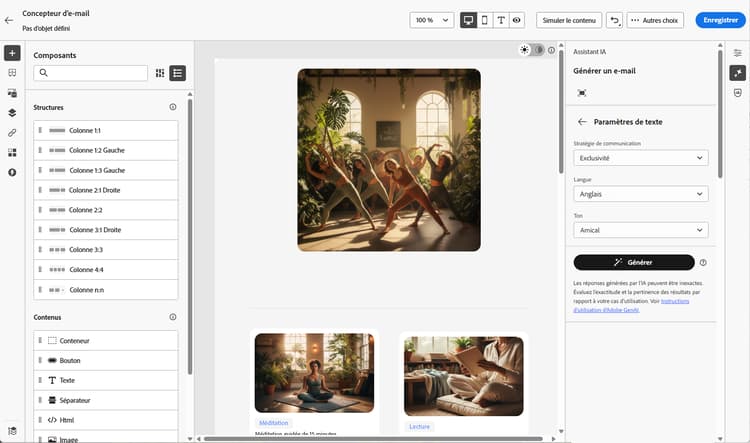
Task: Expand the Stratégie de communication dropdown
Action: [x=640, y=158]
